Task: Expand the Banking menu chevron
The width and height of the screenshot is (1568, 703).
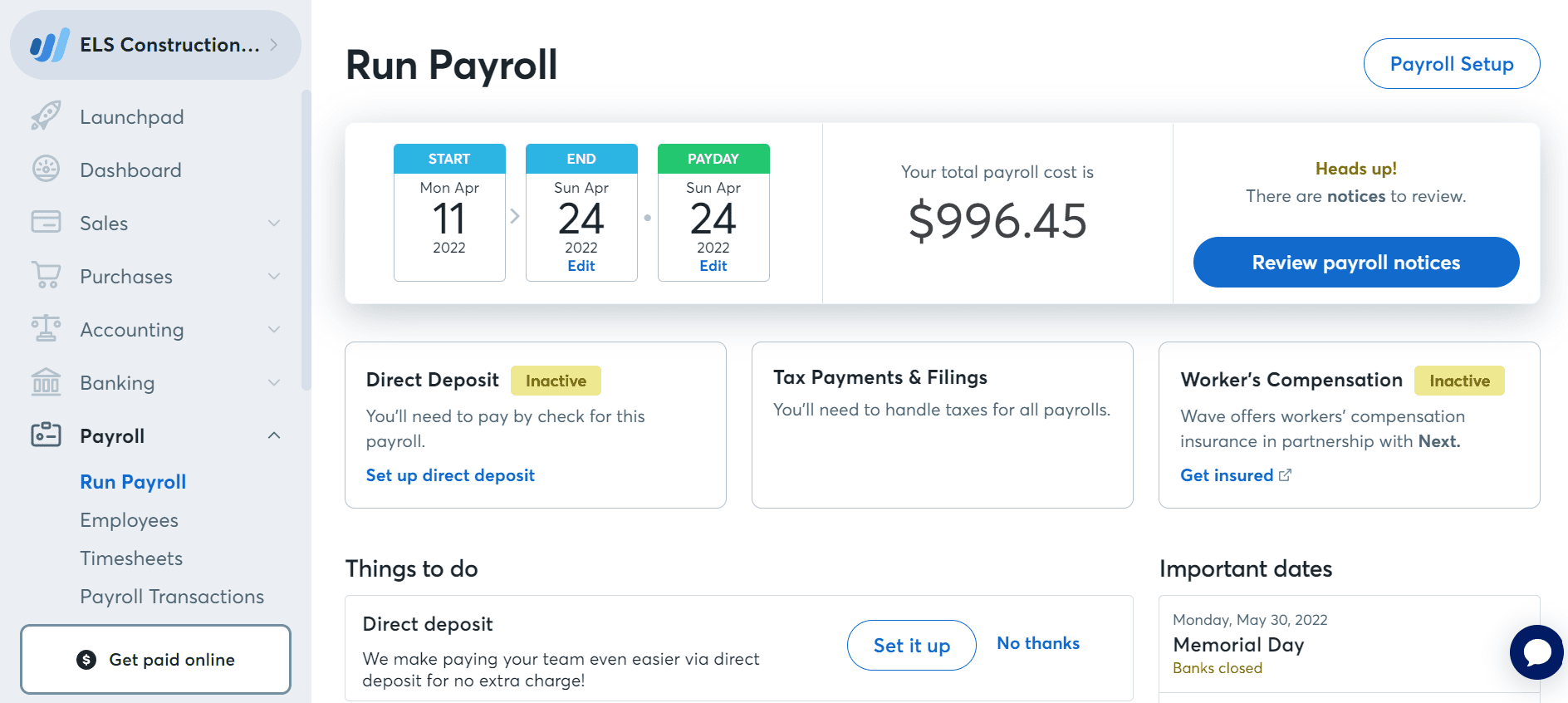Action: [274, 382]
